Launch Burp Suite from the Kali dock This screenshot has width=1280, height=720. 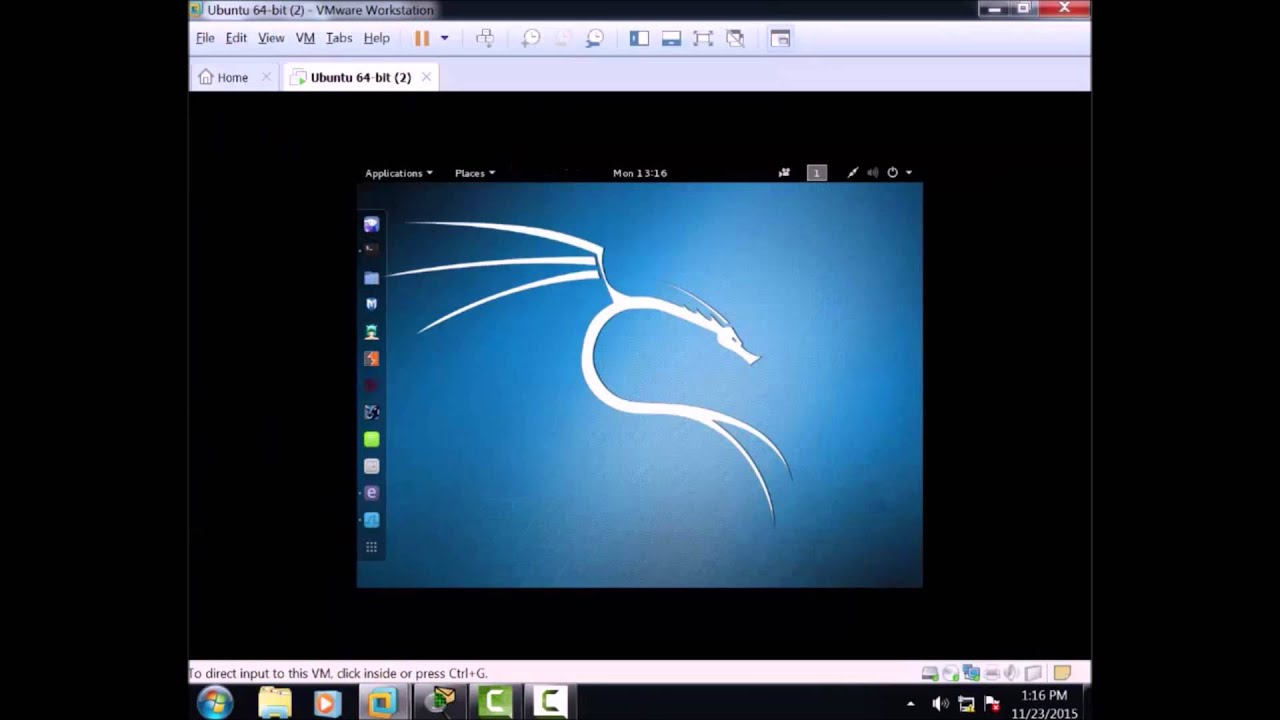(371, 358)
